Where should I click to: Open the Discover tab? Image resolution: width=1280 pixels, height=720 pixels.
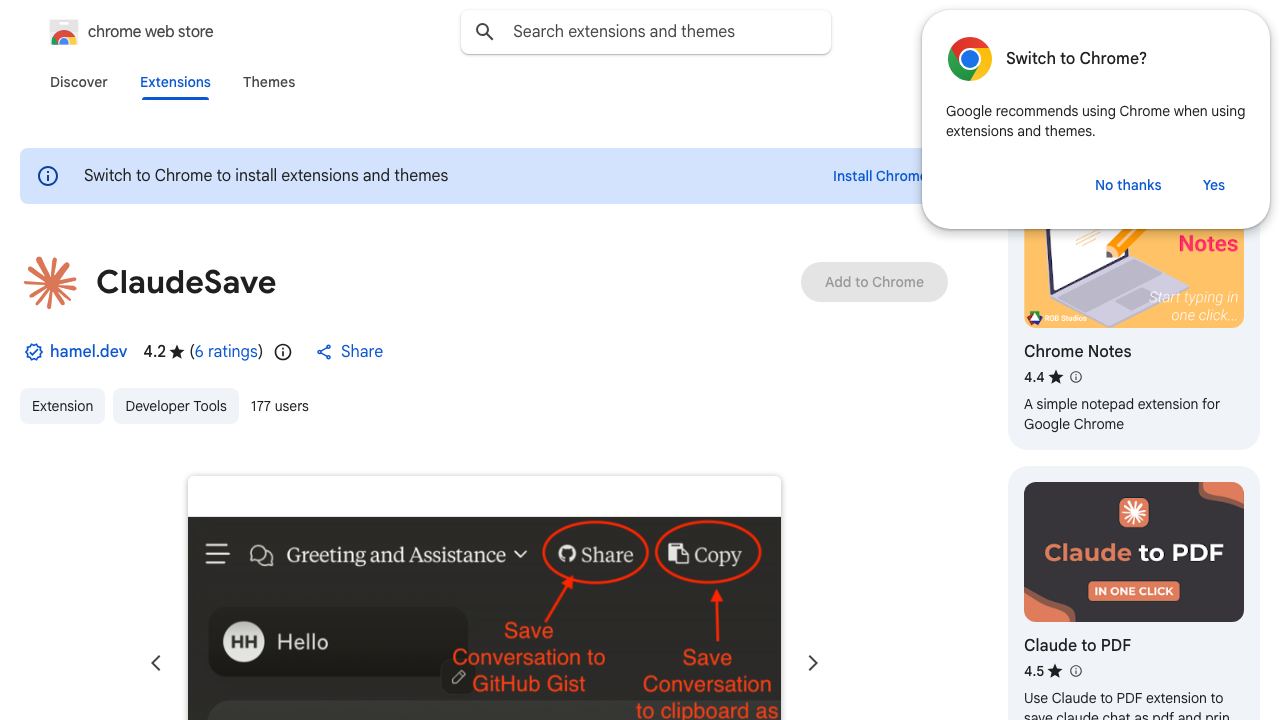click(79, 82)
